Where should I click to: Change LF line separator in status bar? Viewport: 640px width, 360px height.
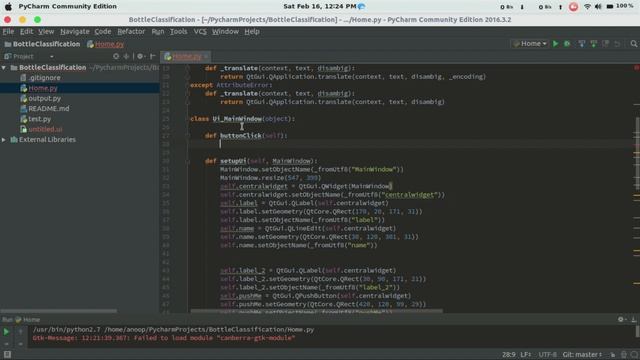[526, 355]
